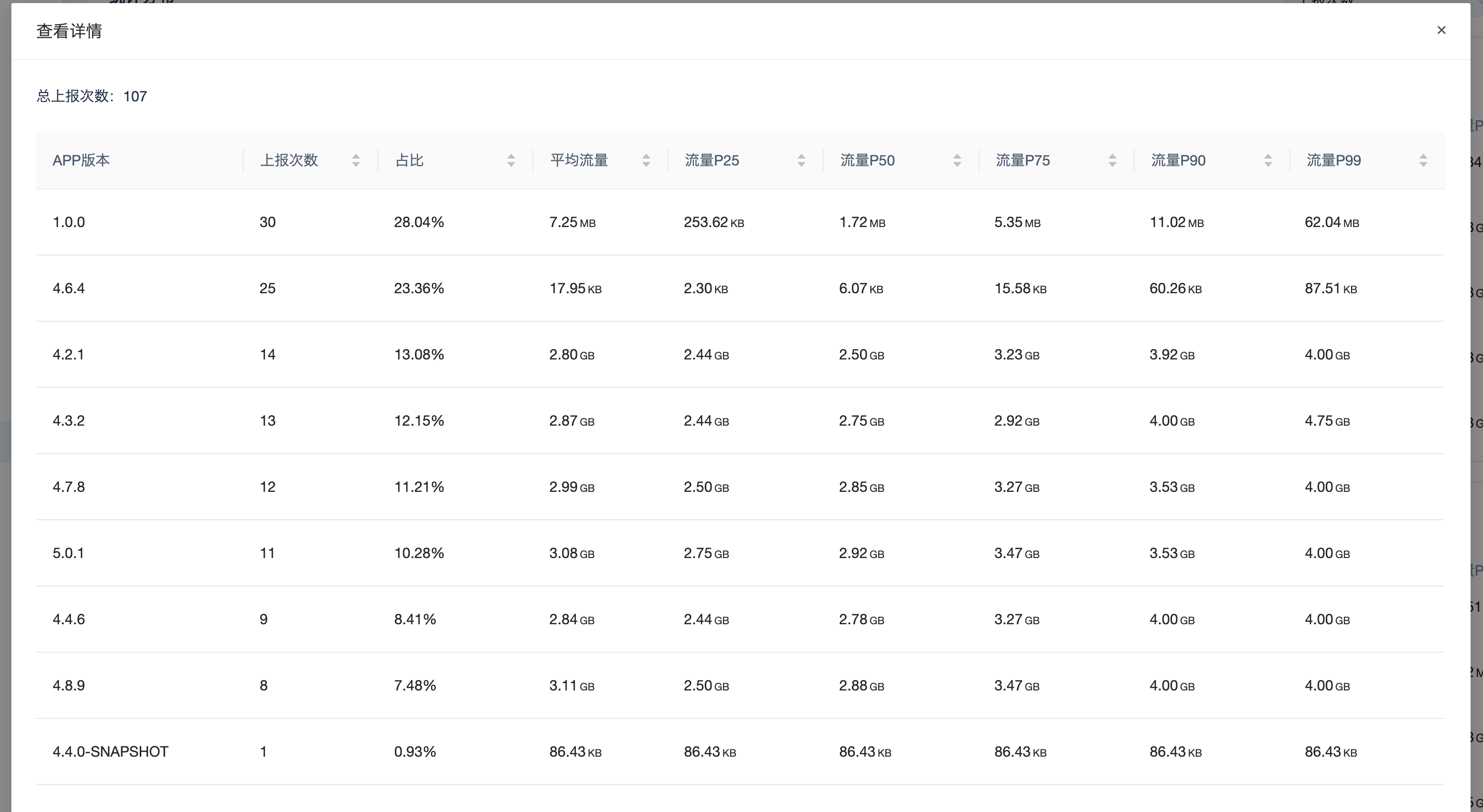Viewport: 1483px width, 812px height.
Task: Click the 5.0.1 version cell
Action: click(x=68, y=553)
